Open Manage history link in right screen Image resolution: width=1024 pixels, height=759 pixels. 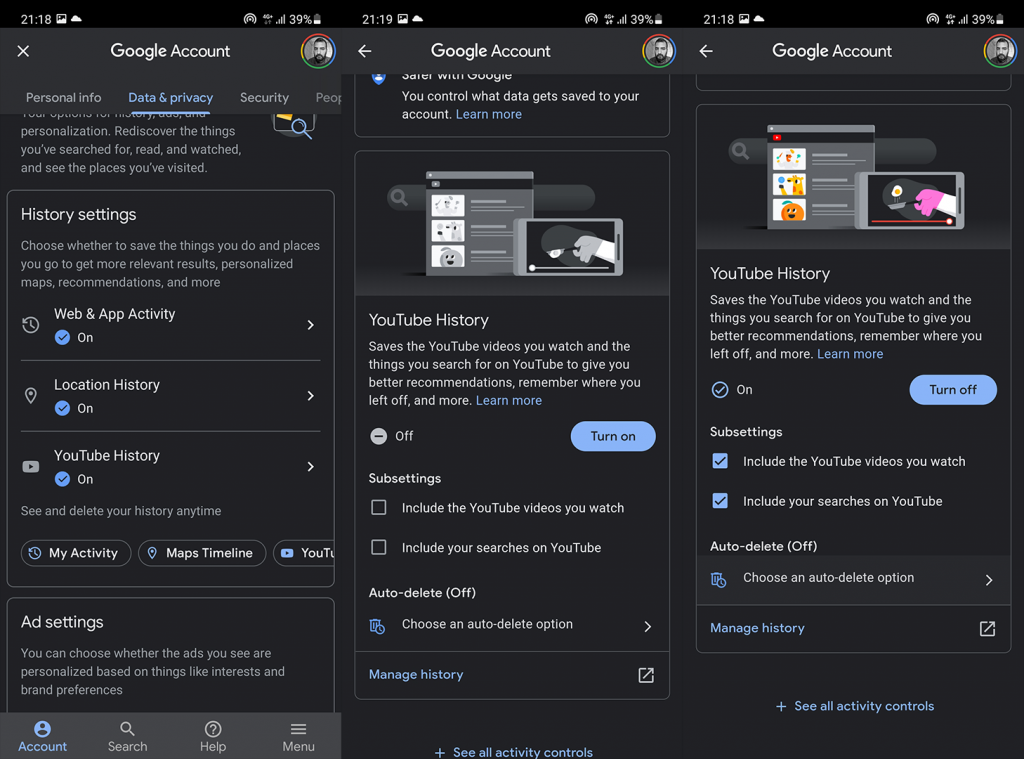point(757,628)
